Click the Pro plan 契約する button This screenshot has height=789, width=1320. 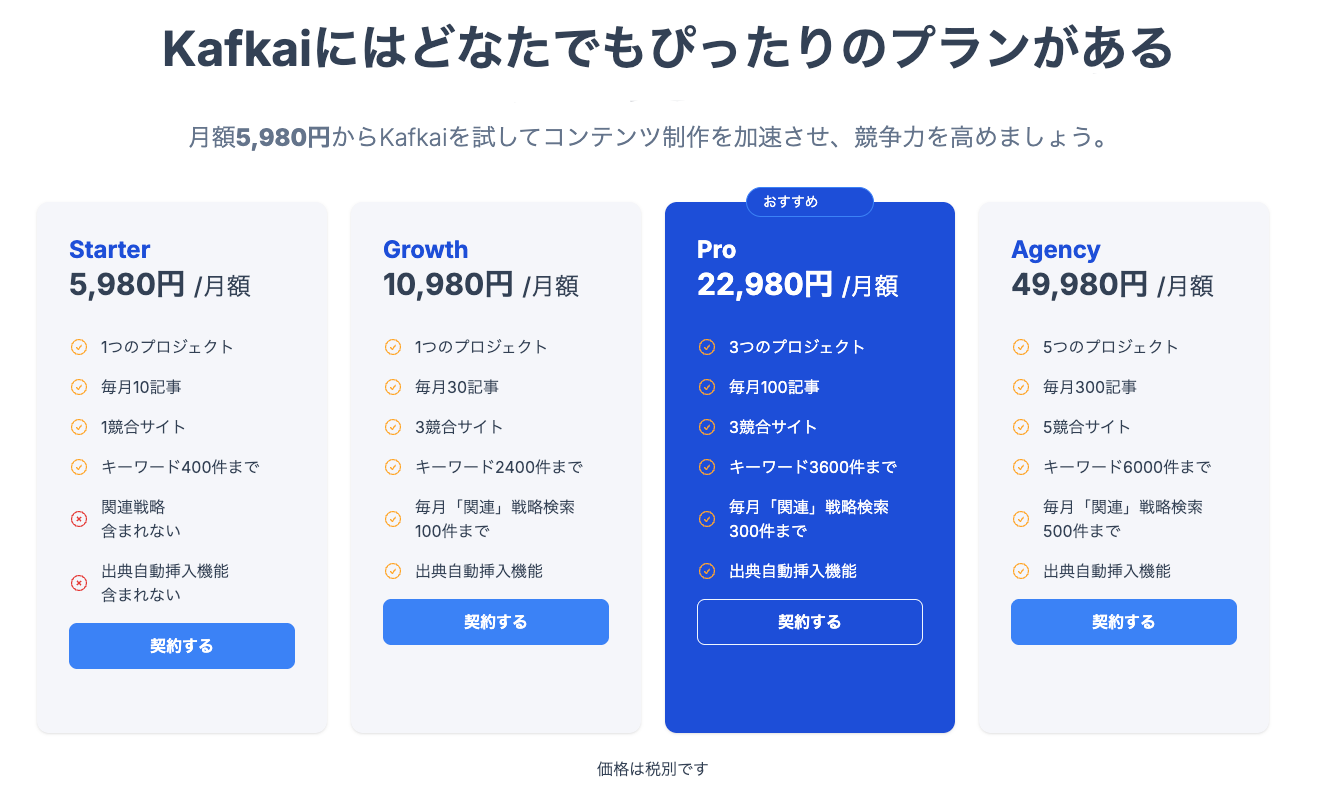tap(810, 622)
